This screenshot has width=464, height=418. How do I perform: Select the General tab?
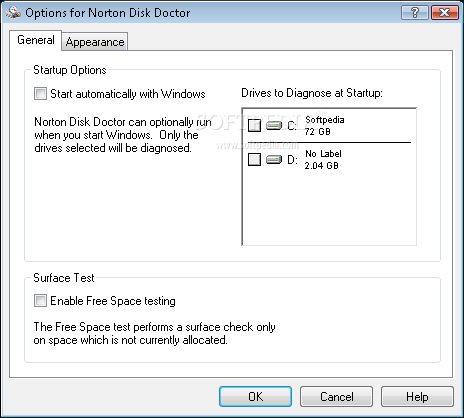click(36, 40)
